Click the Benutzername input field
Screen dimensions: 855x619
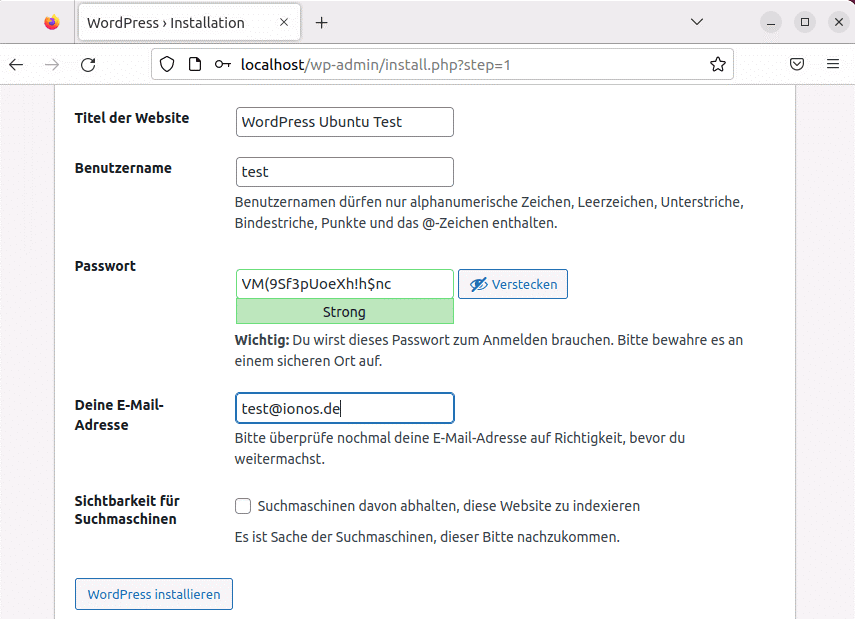point(345,172)
